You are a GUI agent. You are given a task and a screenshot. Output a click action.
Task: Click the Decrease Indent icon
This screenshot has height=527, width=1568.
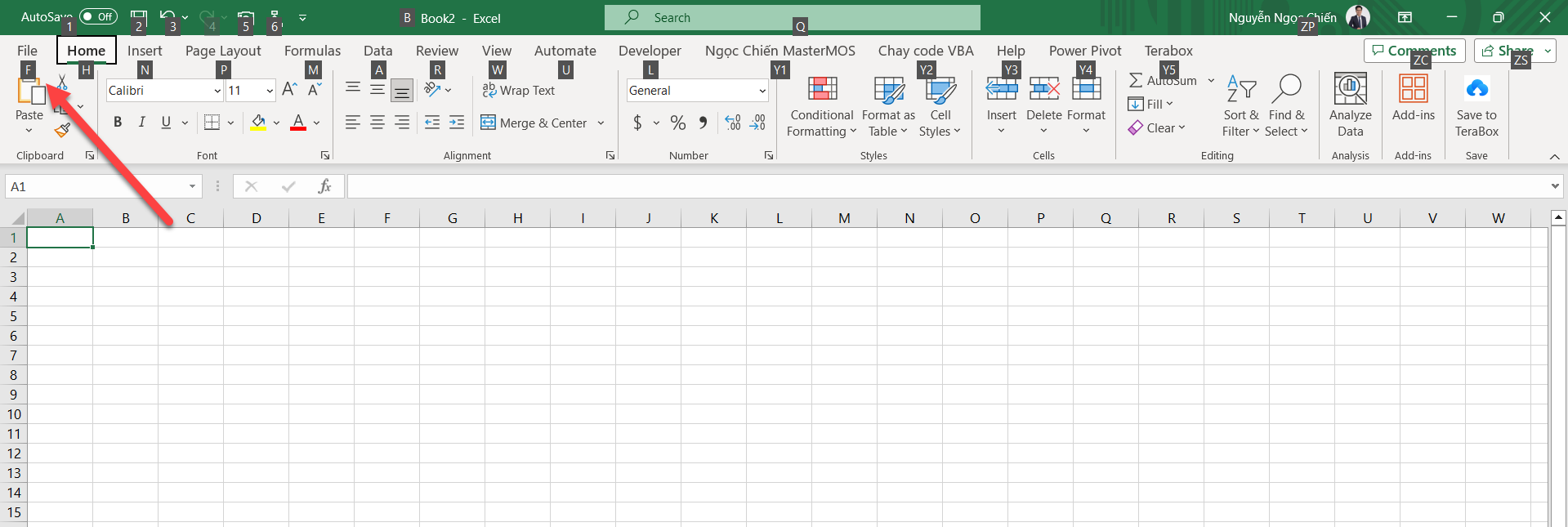pyautogui.click(x=432, y=123)
